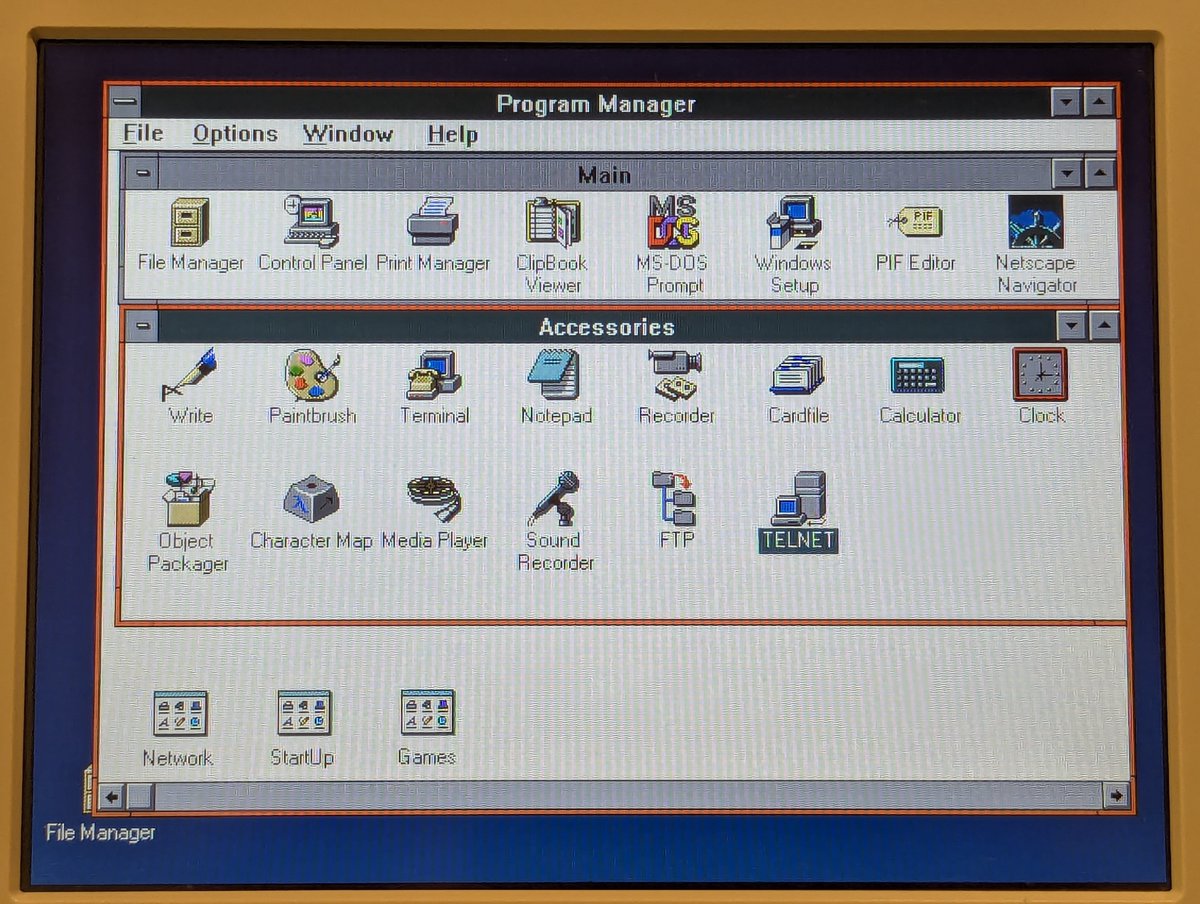
Task: Open the Window menu
Action: tap(348, 134)
